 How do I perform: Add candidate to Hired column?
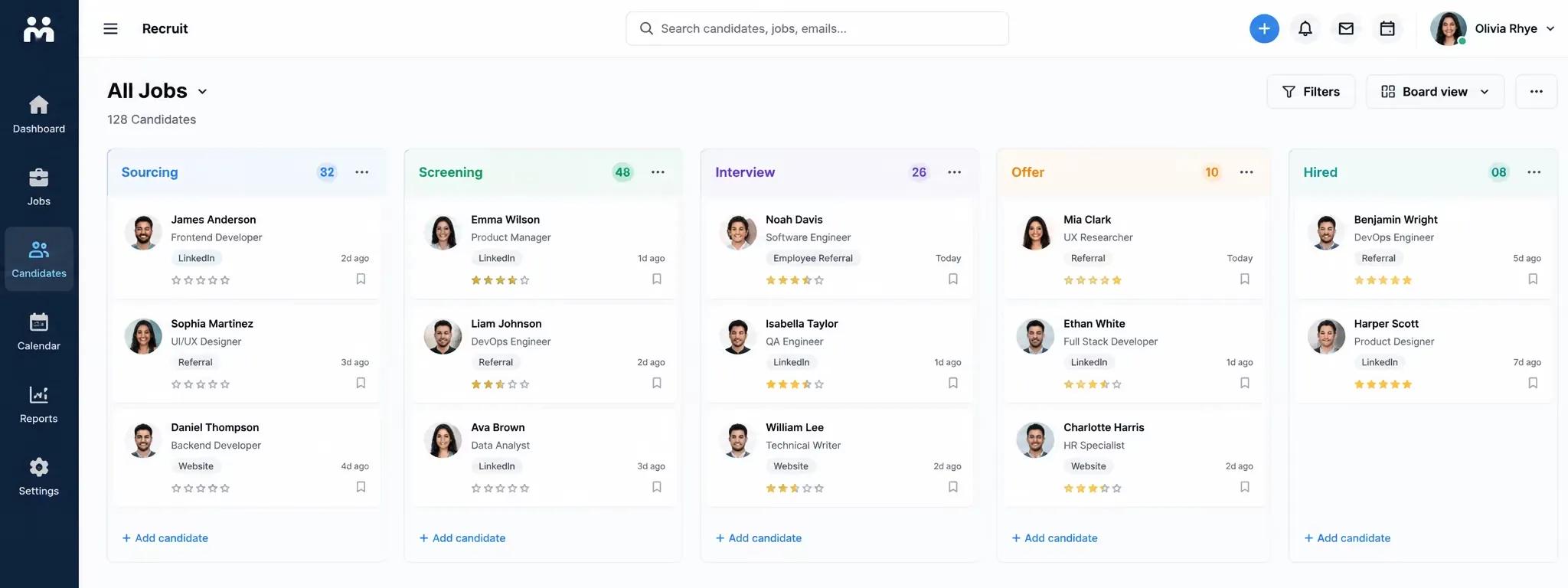(1347, 538)
